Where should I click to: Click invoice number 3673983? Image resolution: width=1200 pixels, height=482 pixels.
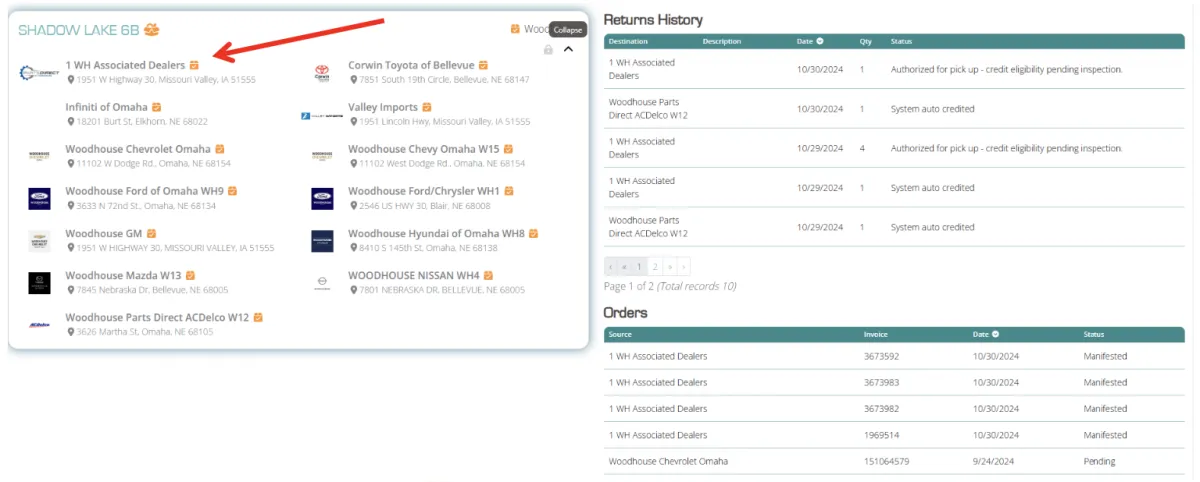click(x=882, y=382)
